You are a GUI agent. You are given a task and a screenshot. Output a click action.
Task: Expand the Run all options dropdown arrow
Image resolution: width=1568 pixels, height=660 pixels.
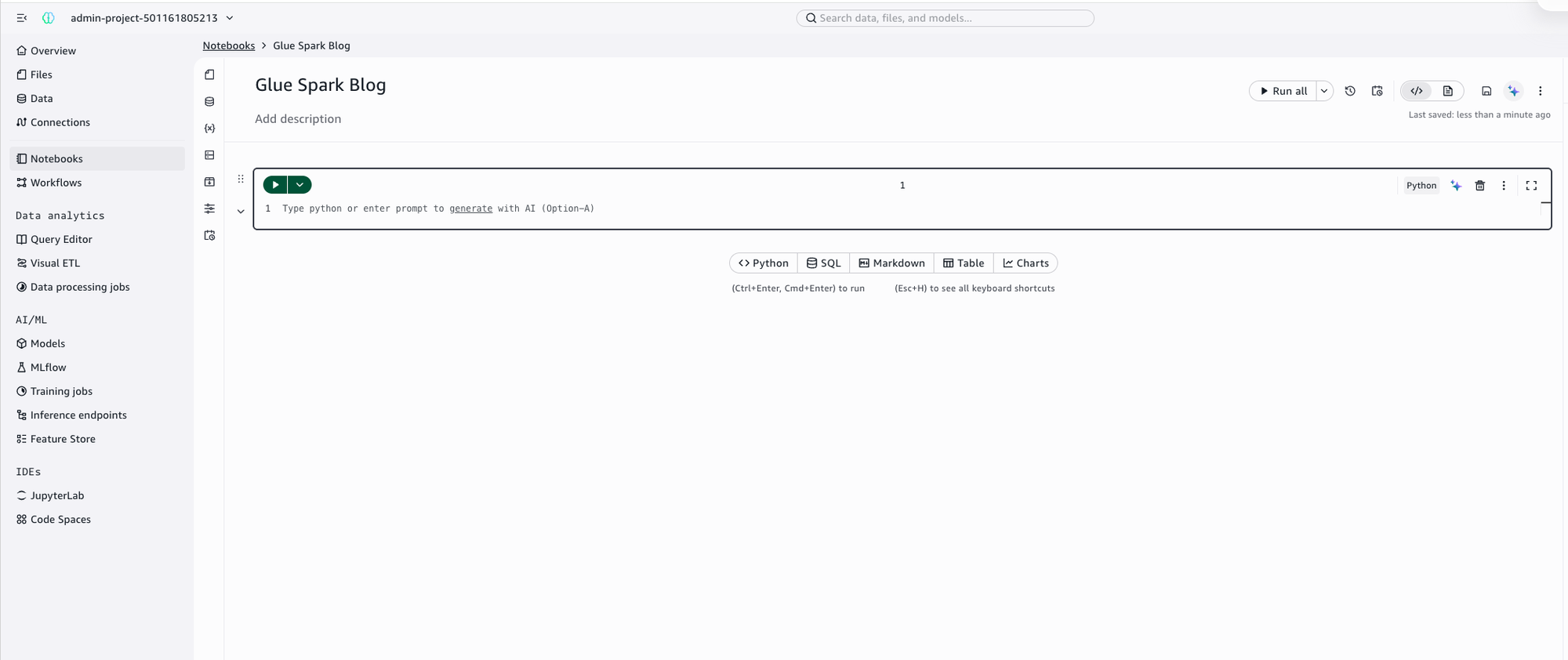(x=1324, y=91)
